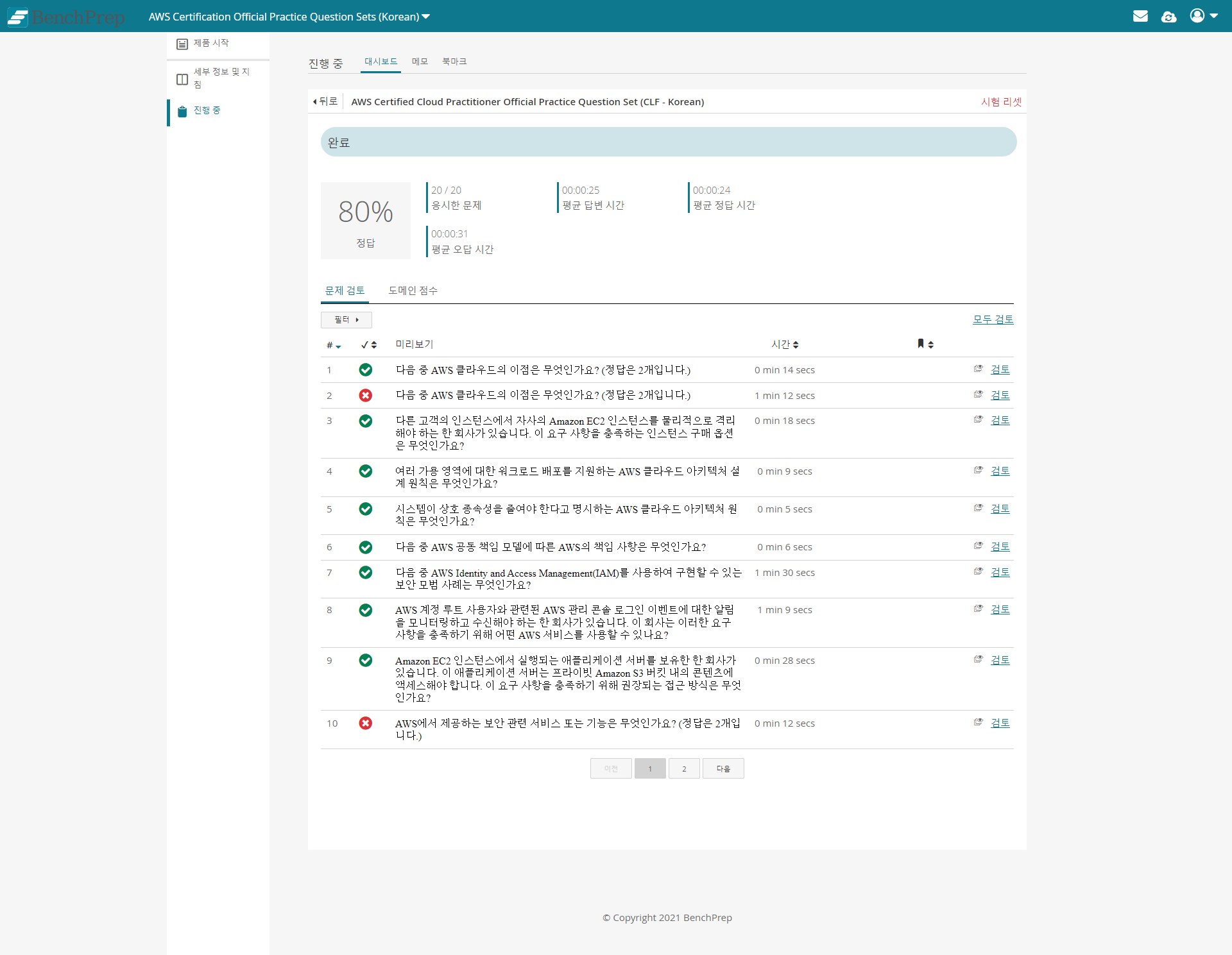Click the open icon for question 2
This screenshot has height=955, width=1232.
point(978,394)
